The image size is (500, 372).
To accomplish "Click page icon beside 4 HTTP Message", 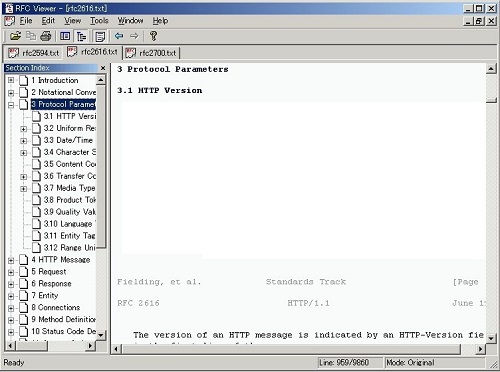I will (x=23, y=260).
